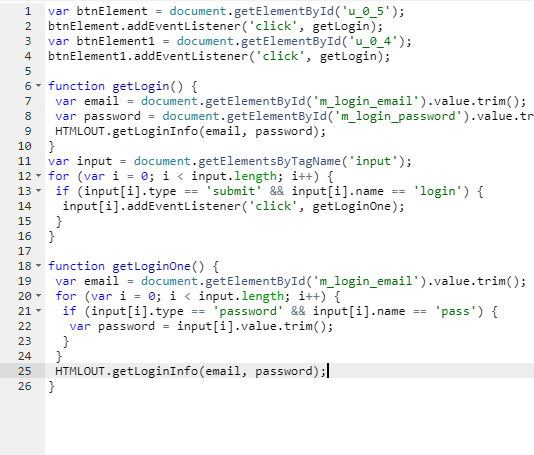Image resolution: width=534 pixels, height=455 pixels.
Task: Fold the getLoginOne function at line 18
Action: 38,265
